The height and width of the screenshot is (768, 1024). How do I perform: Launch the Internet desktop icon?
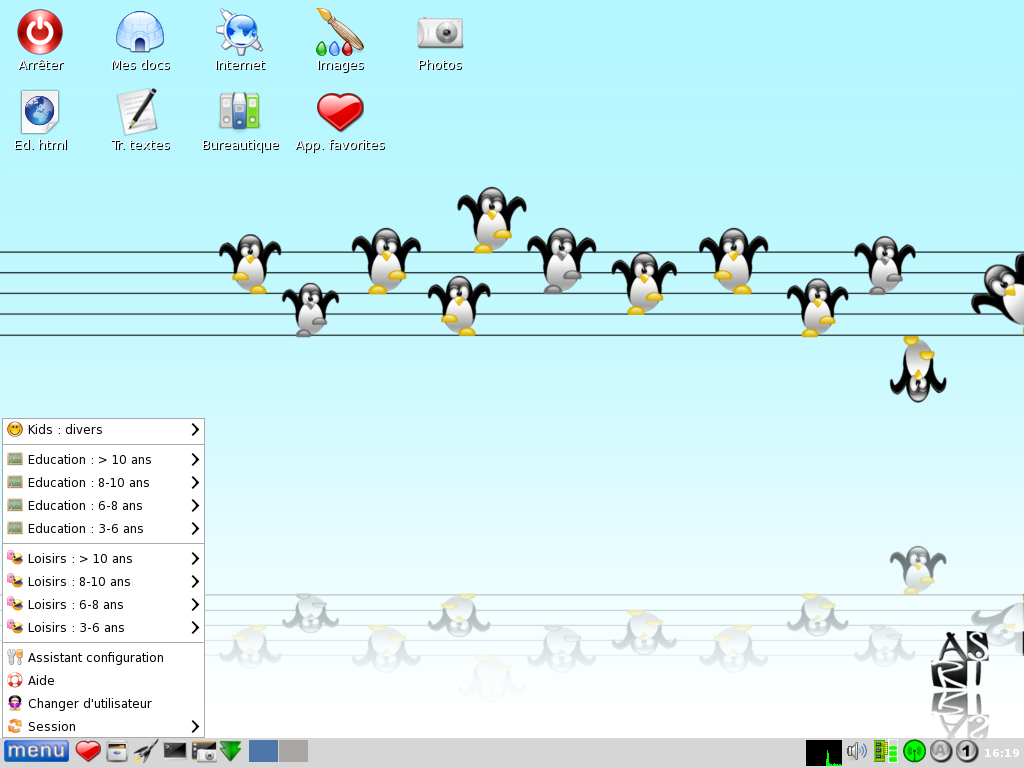click(240, 31)
